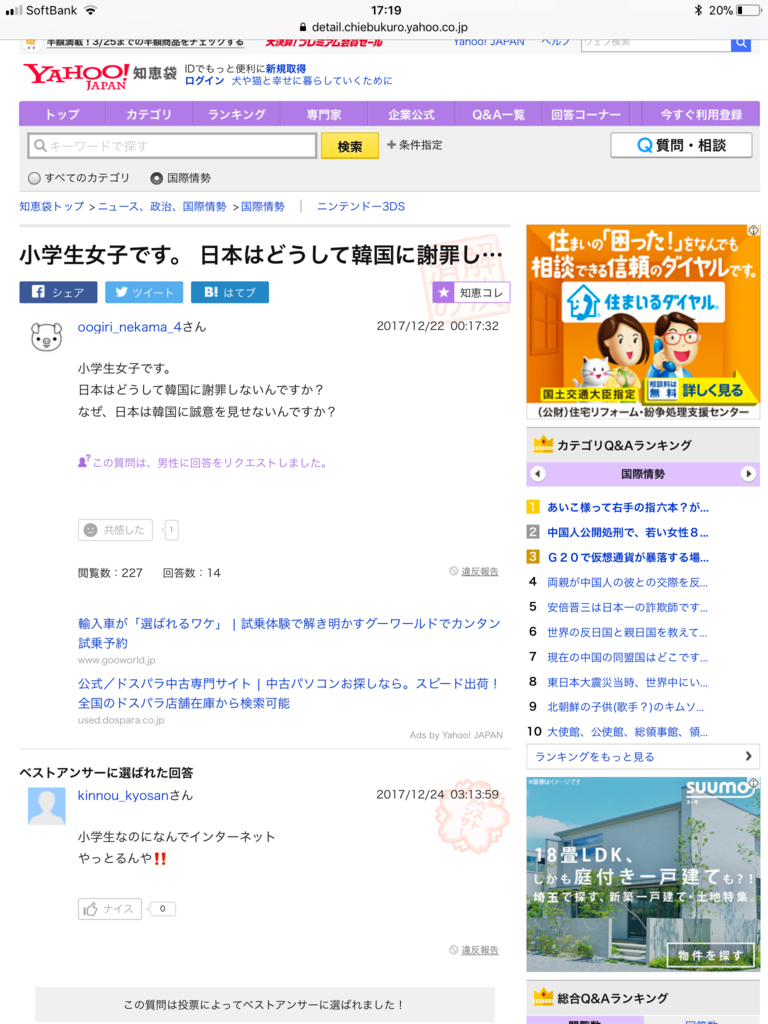Open 知恵袋トップ breadcrumb link
The image size is (768, 1024).
52,206
